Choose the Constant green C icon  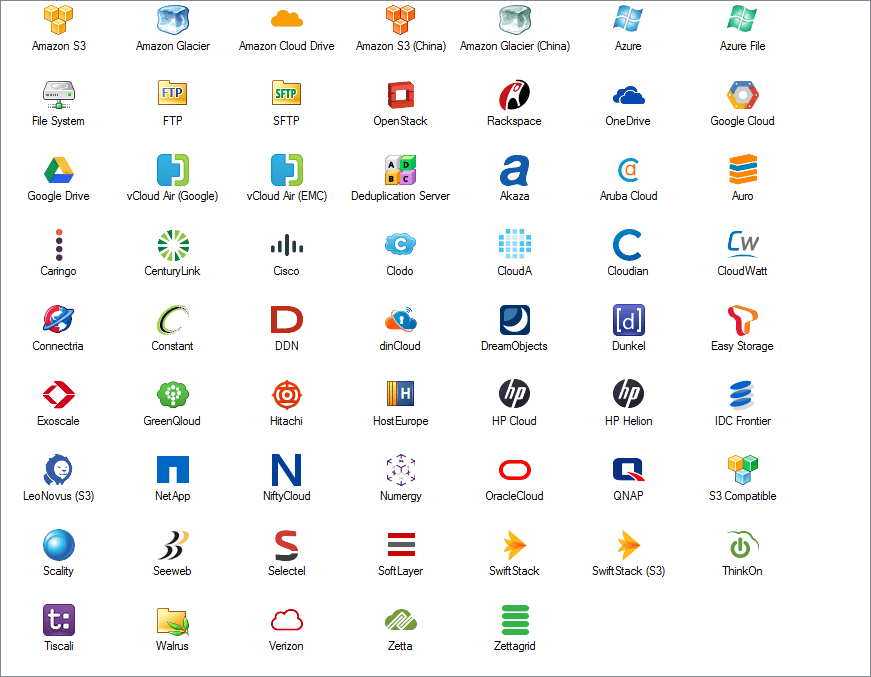tap(173, 320)
